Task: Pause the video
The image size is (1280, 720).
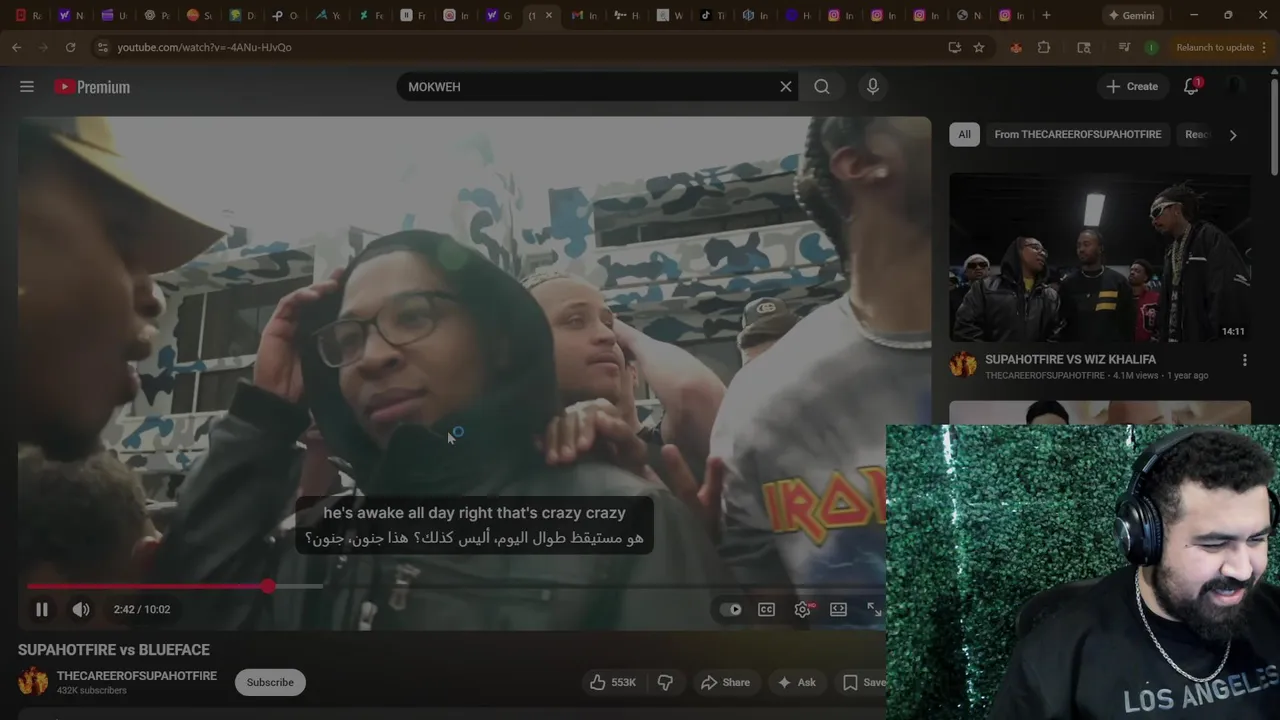Action: 42,609
